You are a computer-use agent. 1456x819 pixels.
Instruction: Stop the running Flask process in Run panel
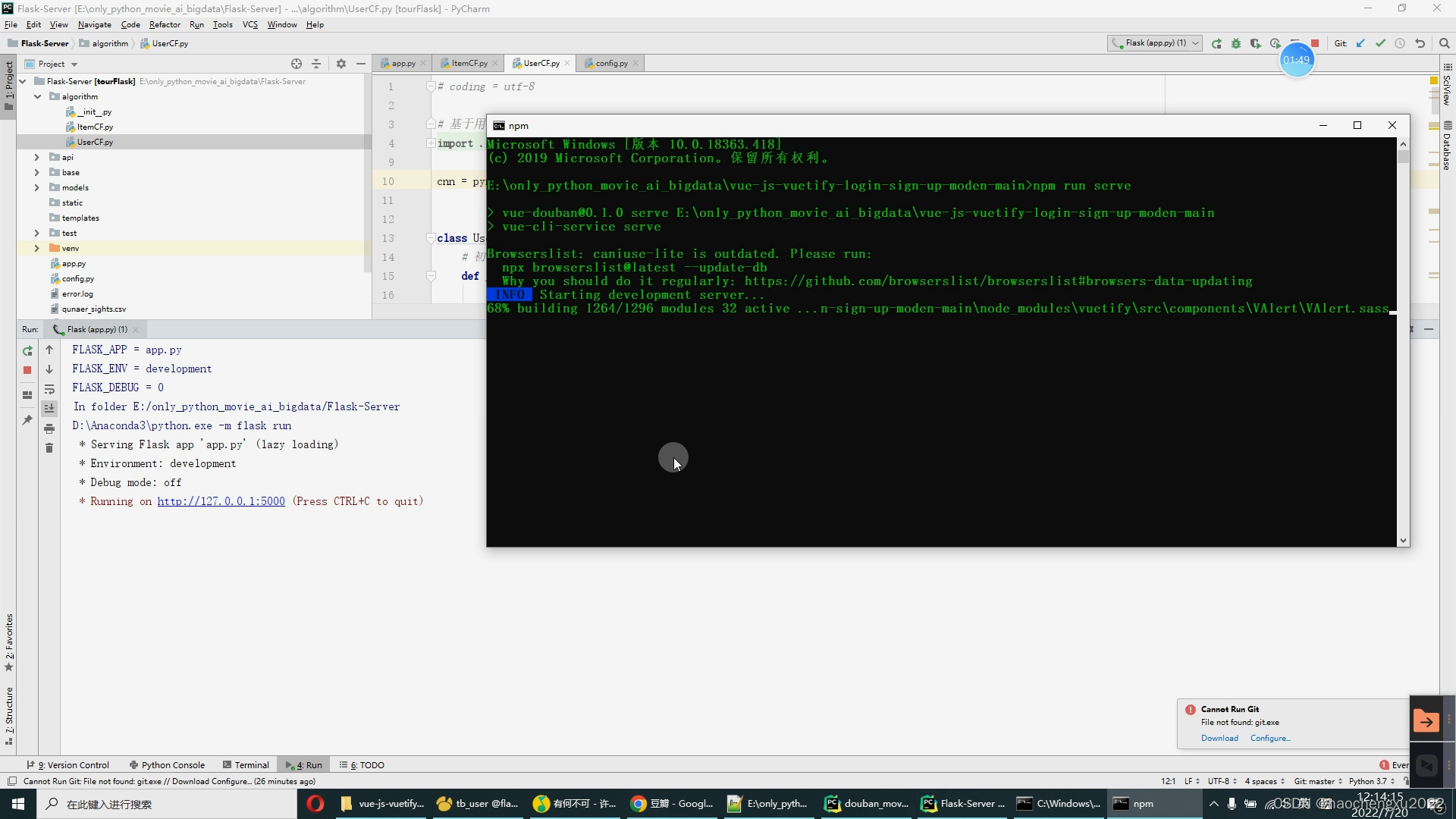click(x=27, y=370)
